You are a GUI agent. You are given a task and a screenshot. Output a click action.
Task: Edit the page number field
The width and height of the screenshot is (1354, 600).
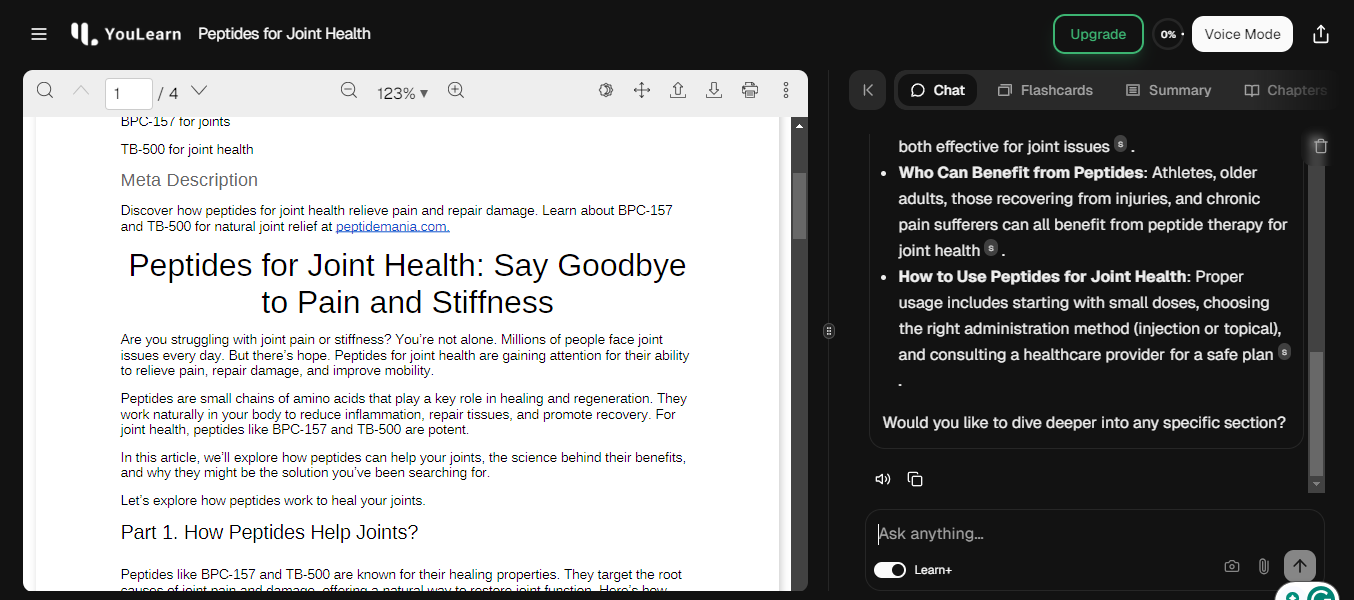click(129, 93)
